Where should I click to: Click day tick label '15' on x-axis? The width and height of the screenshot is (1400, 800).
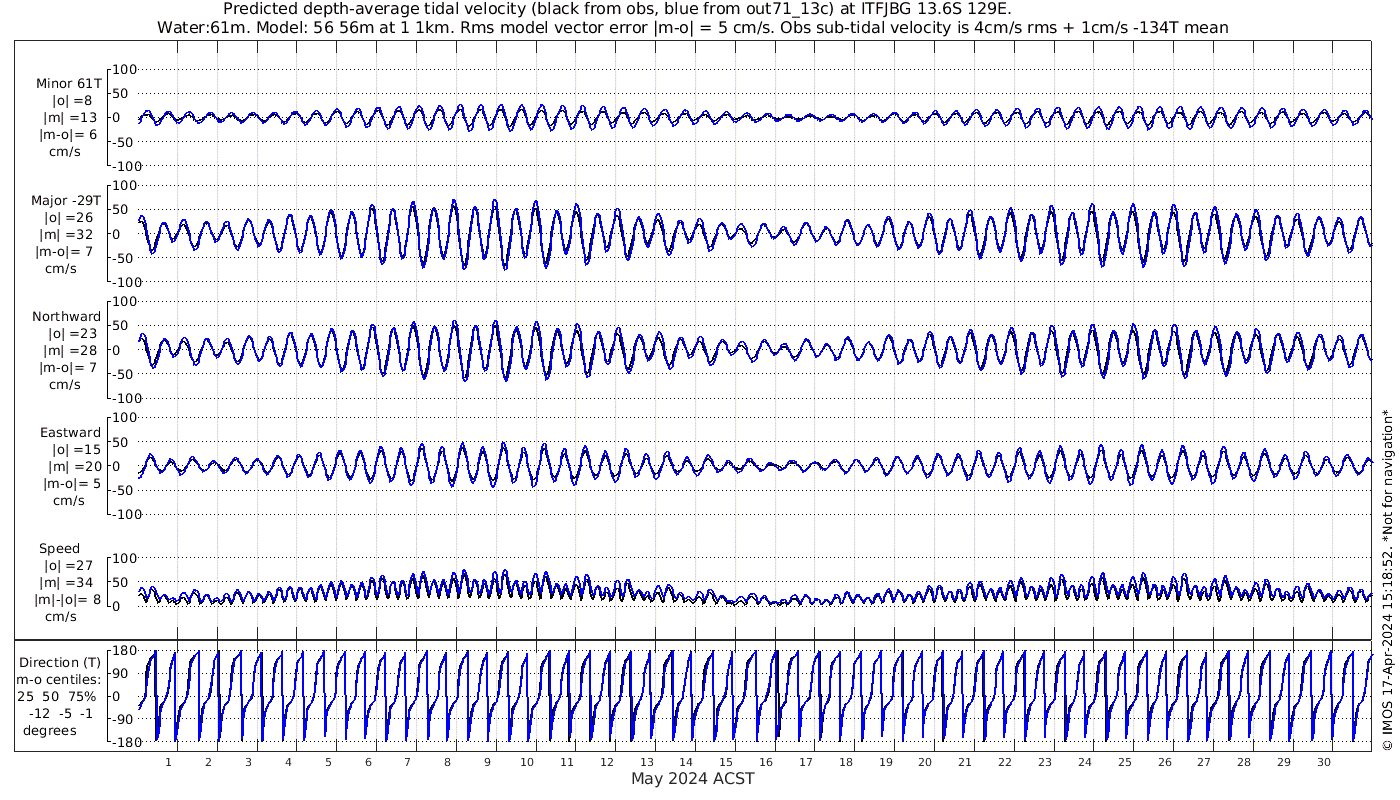pos(726,762)
